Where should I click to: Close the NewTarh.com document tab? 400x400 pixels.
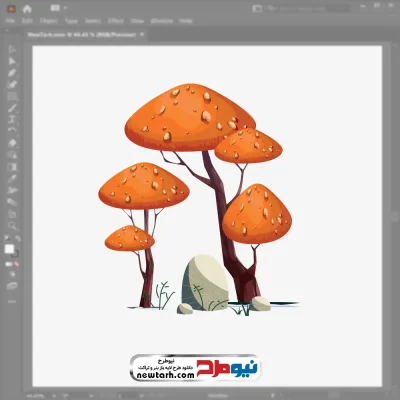142,34
